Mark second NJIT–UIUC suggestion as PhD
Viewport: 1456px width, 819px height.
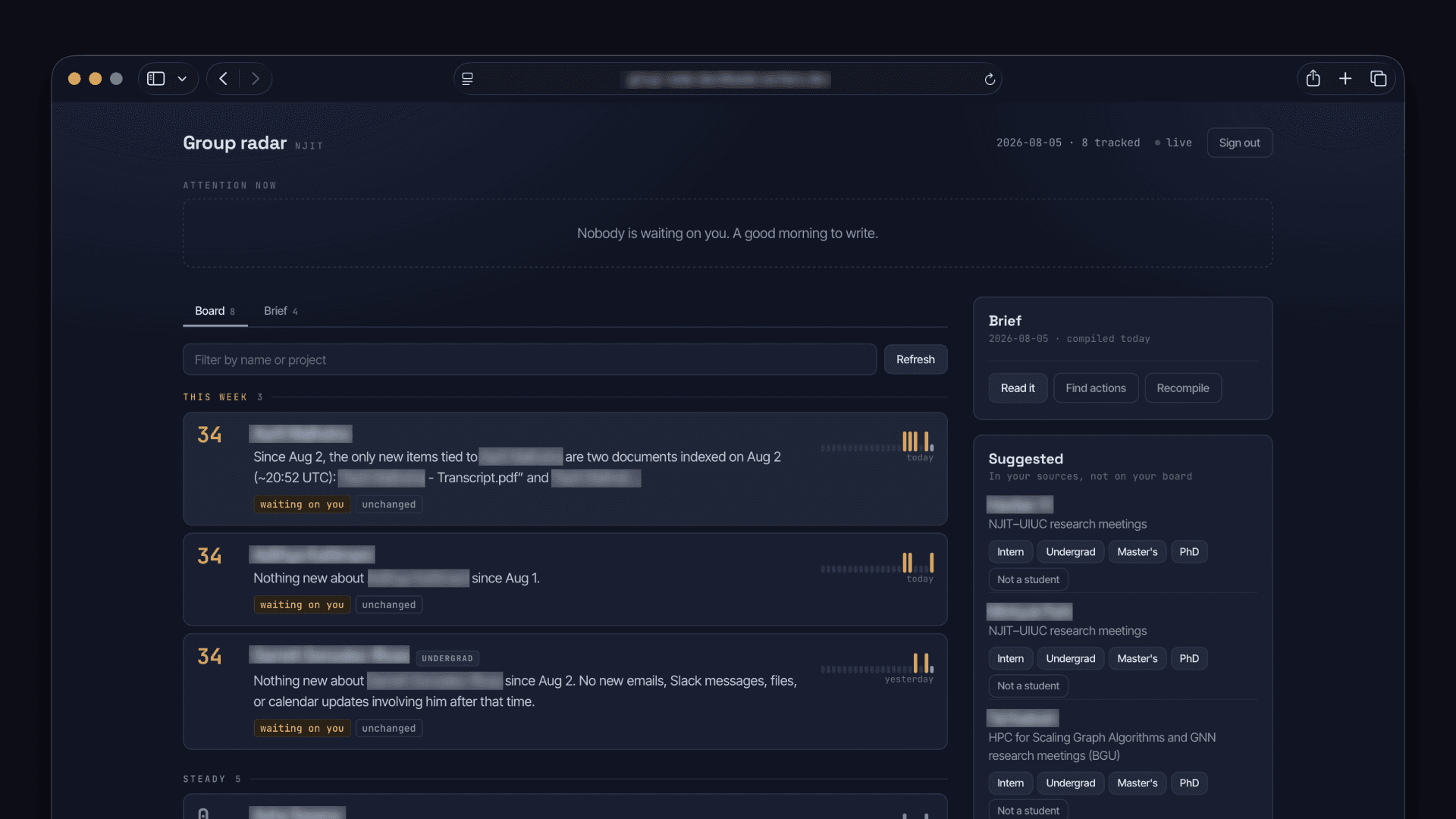pos(1189,659)
